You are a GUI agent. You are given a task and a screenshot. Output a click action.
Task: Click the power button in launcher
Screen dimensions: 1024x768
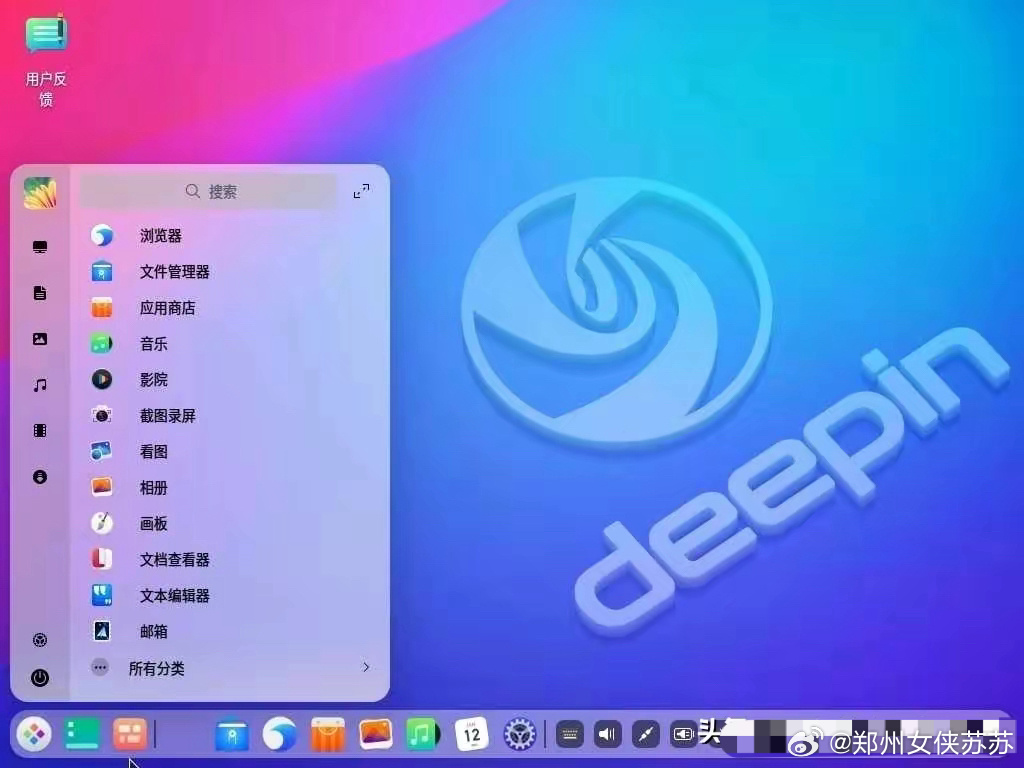click(x=40, y=677)
